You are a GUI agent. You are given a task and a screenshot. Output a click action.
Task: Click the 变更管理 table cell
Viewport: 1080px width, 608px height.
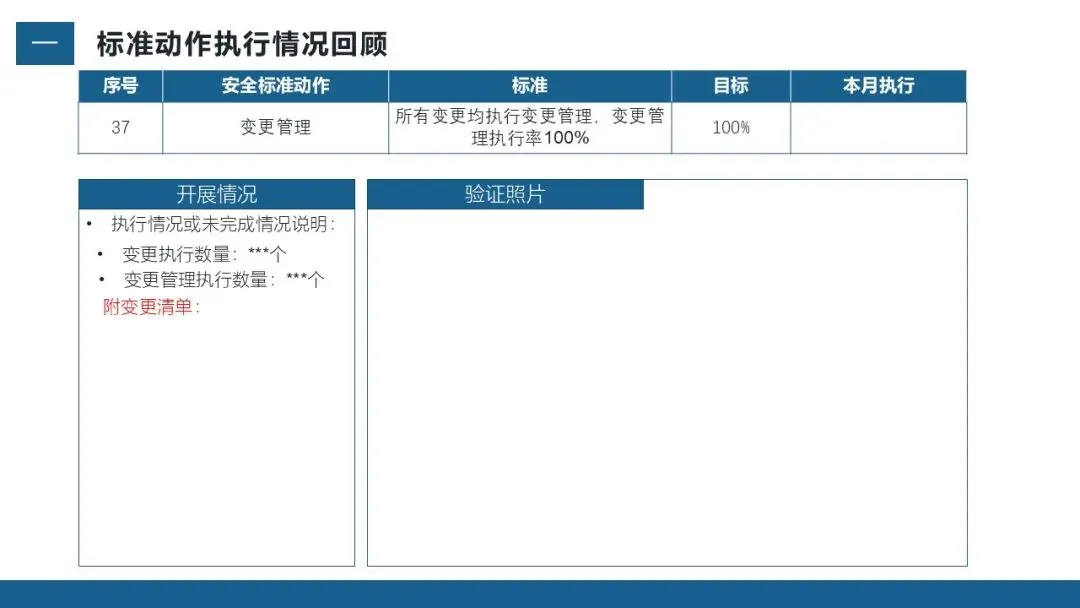[x=276, y=127]
